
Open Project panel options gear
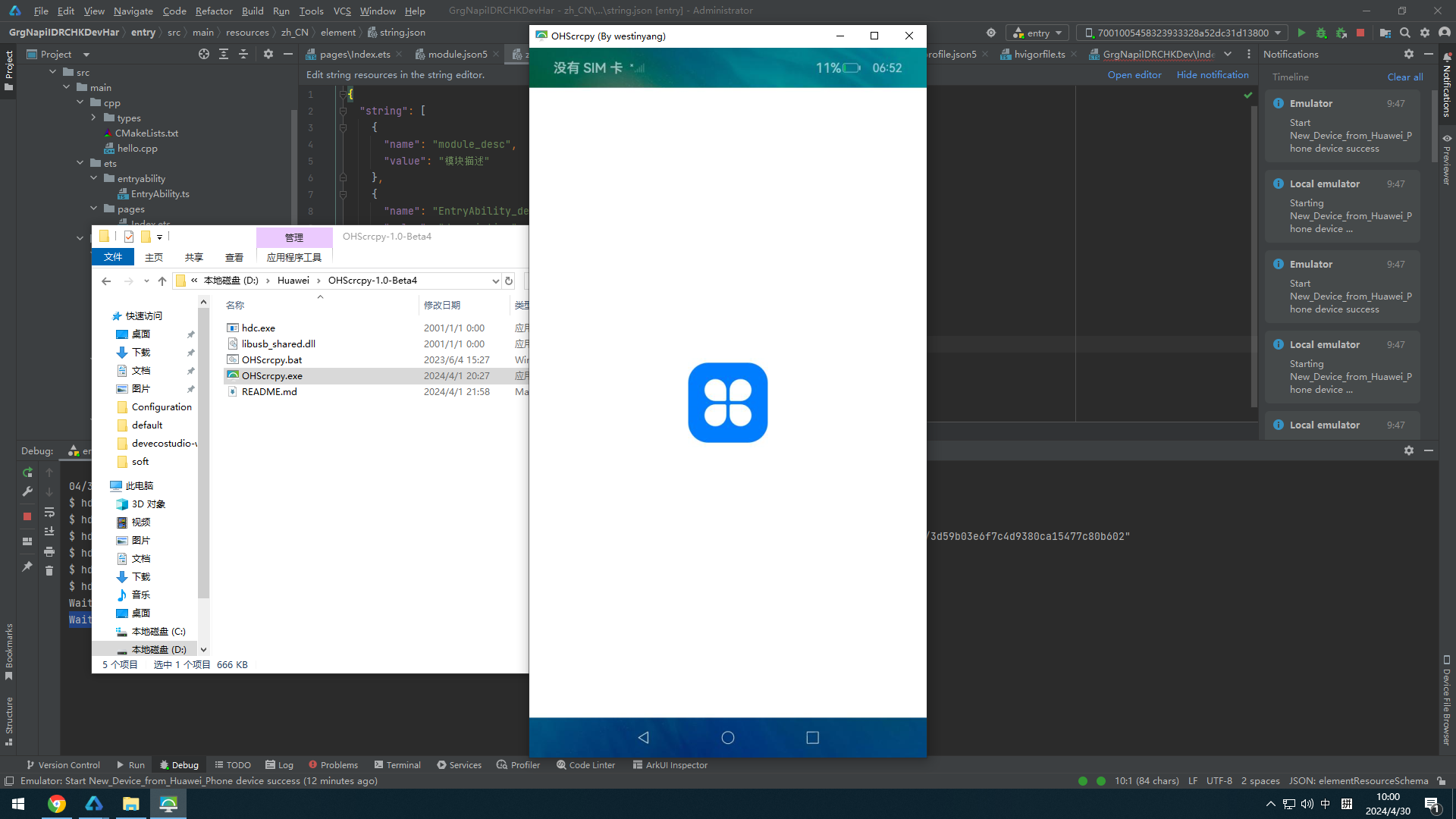pos(268,54)
